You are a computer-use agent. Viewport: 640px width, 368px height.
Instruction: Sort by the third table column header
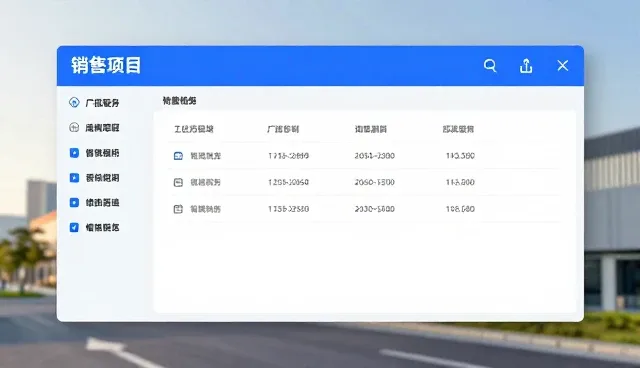click(x=371, y=129)
